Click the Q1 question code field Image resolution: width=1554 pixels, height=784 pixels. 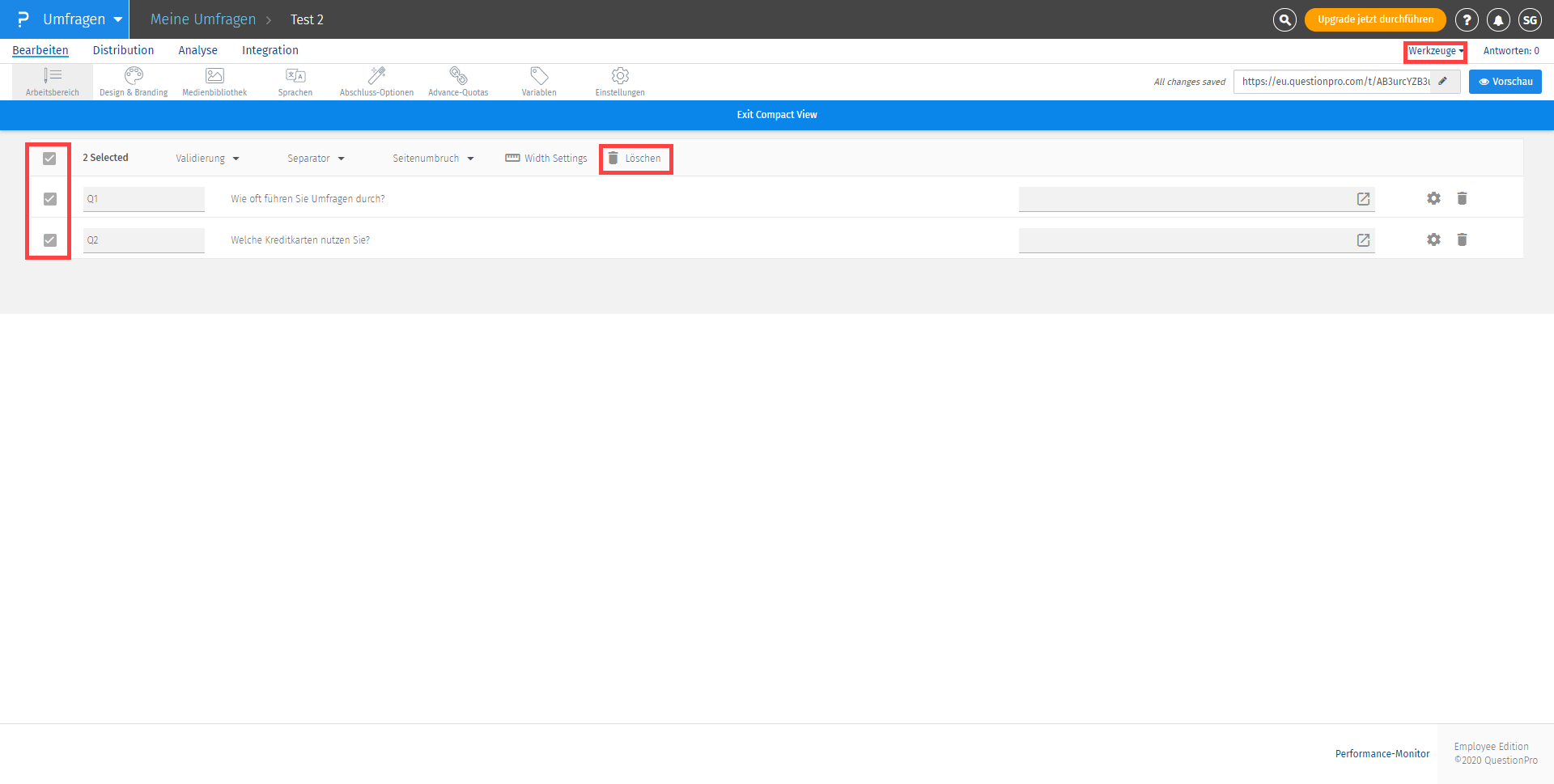[144, 199]
